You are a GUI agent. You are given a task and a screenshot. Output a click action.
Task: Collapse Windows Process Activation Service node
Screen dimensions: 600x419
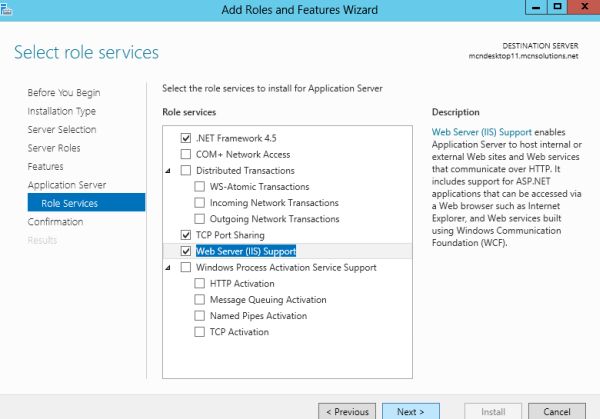click(168, 268)
